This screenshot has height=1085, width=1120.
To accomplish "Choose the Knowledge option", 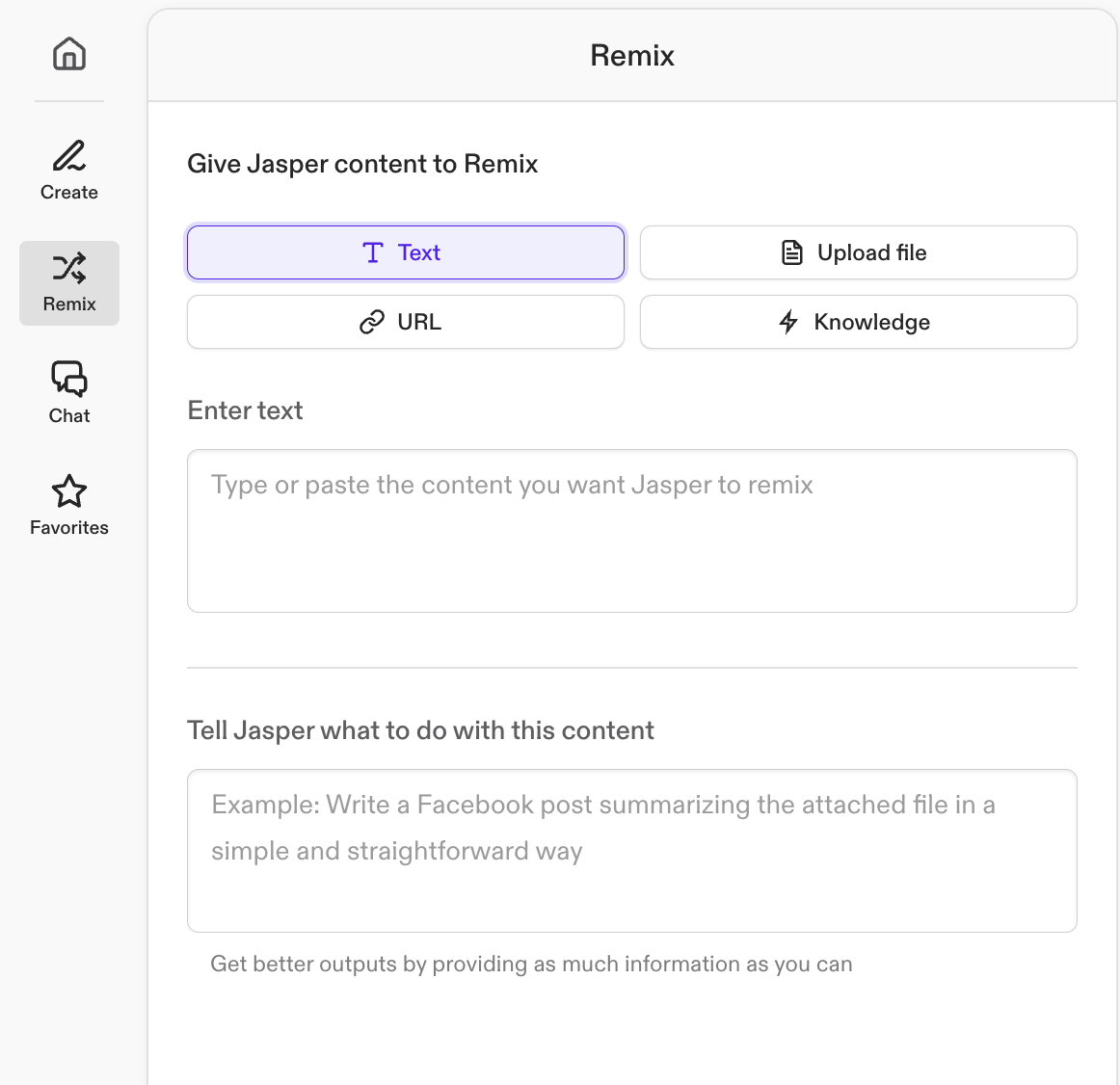I will (x=859, y=322).
